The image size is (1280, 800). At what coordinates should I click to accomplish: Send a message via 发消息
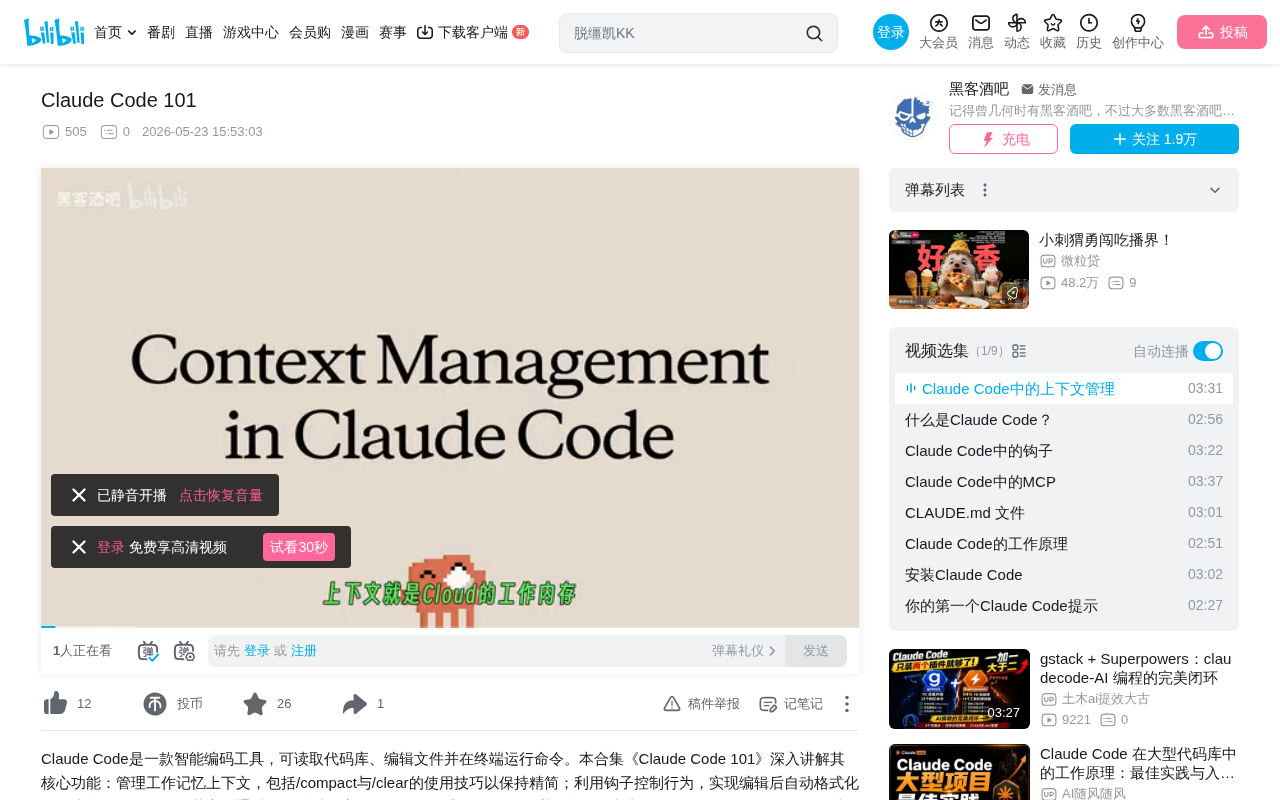[x=1049, y=89]
